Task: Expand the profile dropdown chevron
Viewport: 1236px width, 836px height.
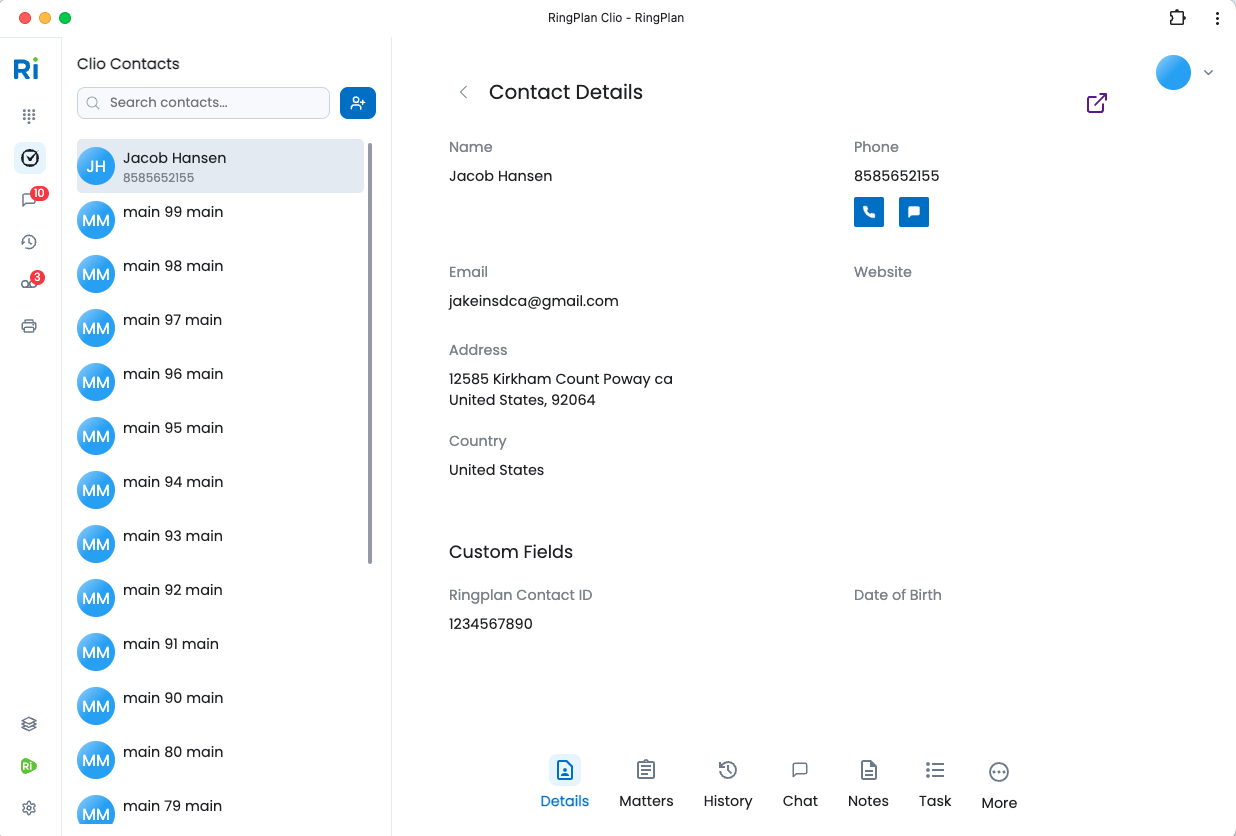Action: pos(1208,72)
